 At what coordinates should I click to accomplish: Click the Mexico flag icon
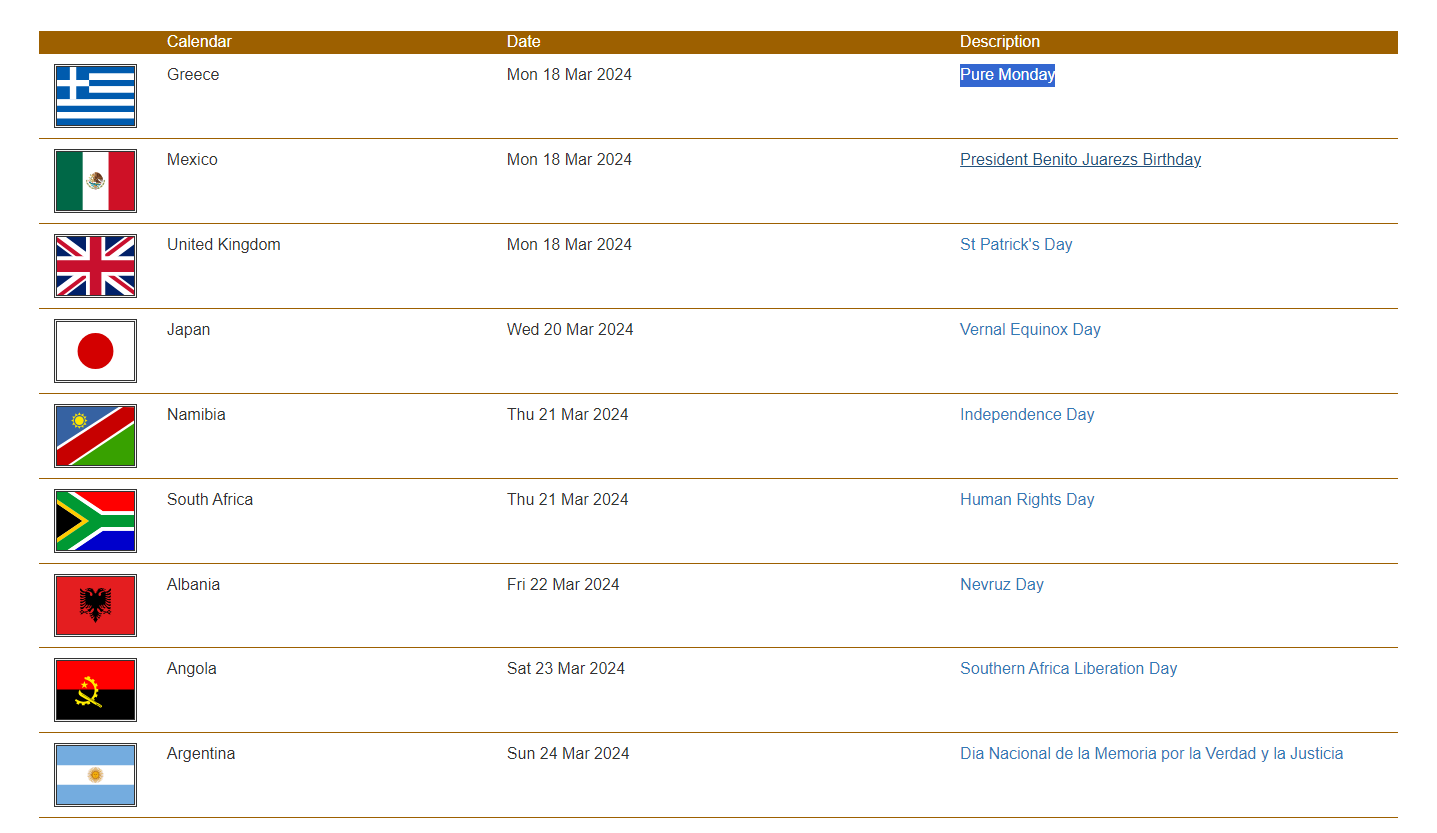click(x=95, y=181)
